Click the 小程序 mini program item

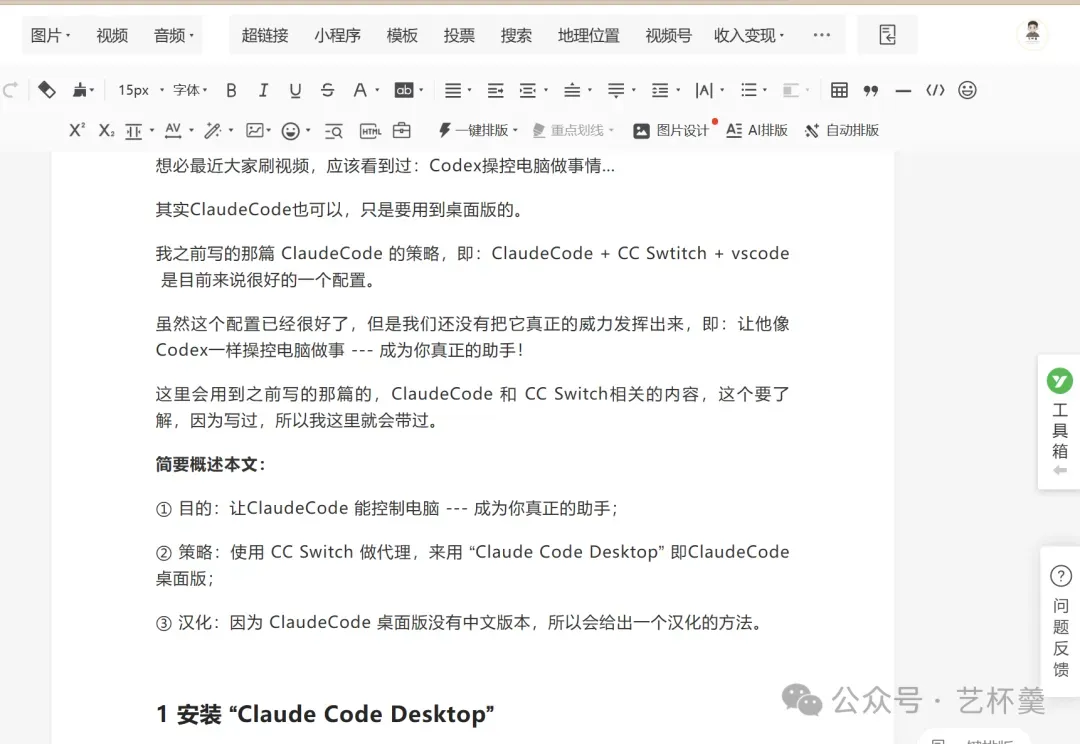pyautogui.click(x=338, y=35)
